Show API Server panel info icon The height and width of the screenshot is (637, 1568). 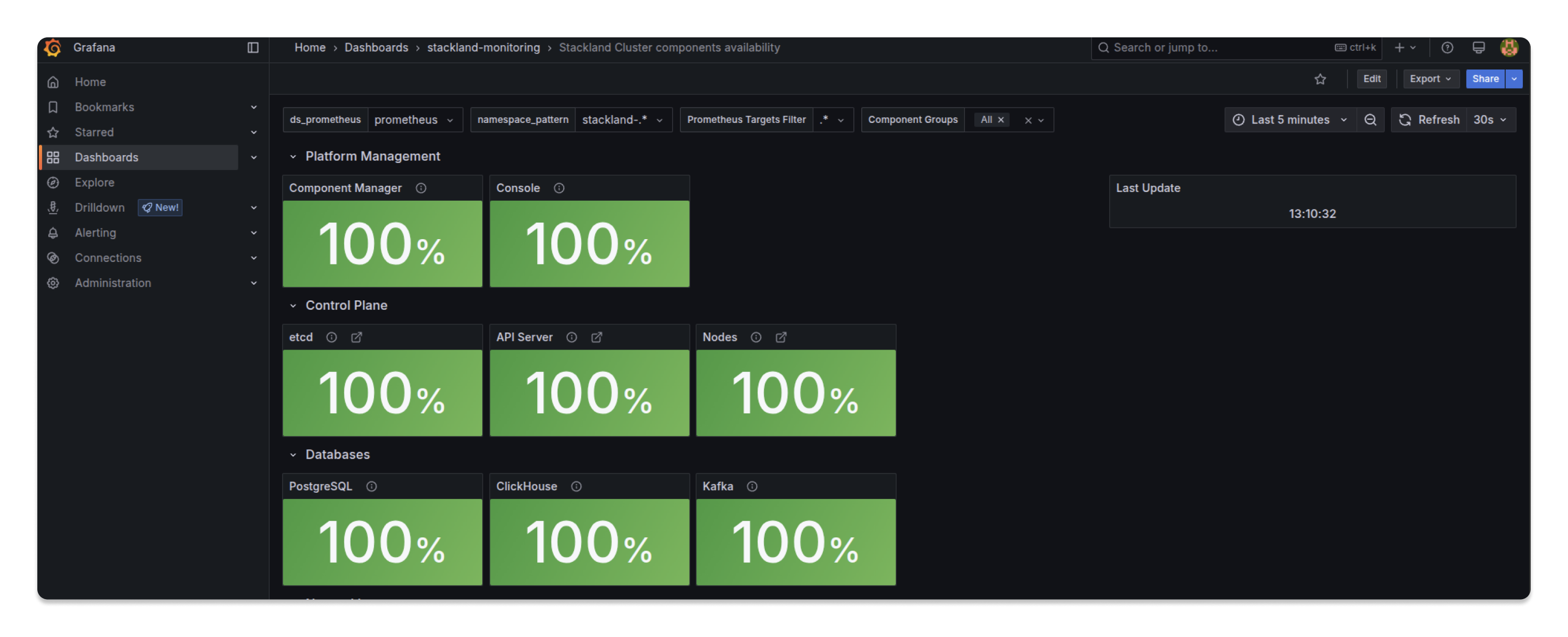click(x=571, y=337)
